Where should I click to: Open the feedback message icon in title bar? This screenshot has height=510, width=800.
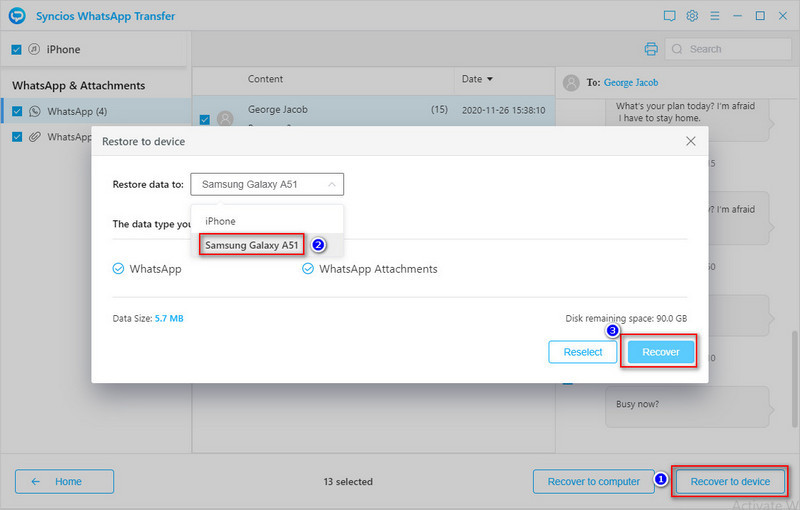point(669,16)
